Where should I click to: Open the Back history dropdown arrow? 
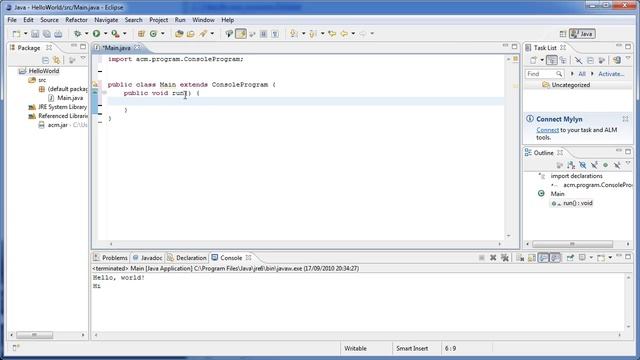click(353, 34)
